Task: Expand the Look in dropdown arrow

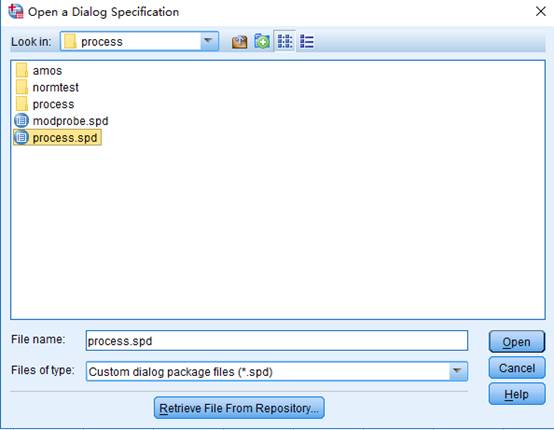Action: (209, 41)
